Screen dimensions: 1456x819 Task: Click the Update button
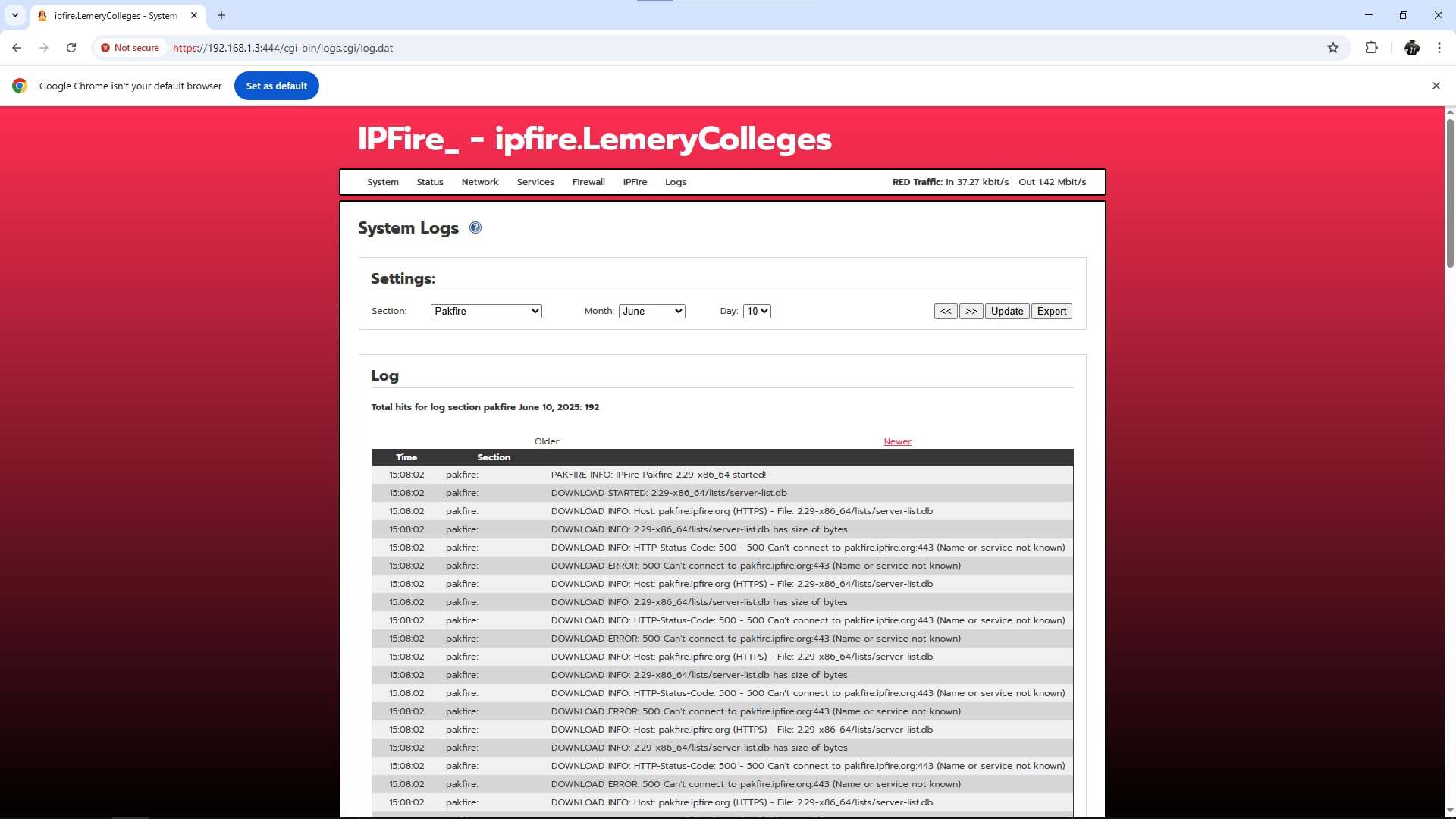[1007, 311]
